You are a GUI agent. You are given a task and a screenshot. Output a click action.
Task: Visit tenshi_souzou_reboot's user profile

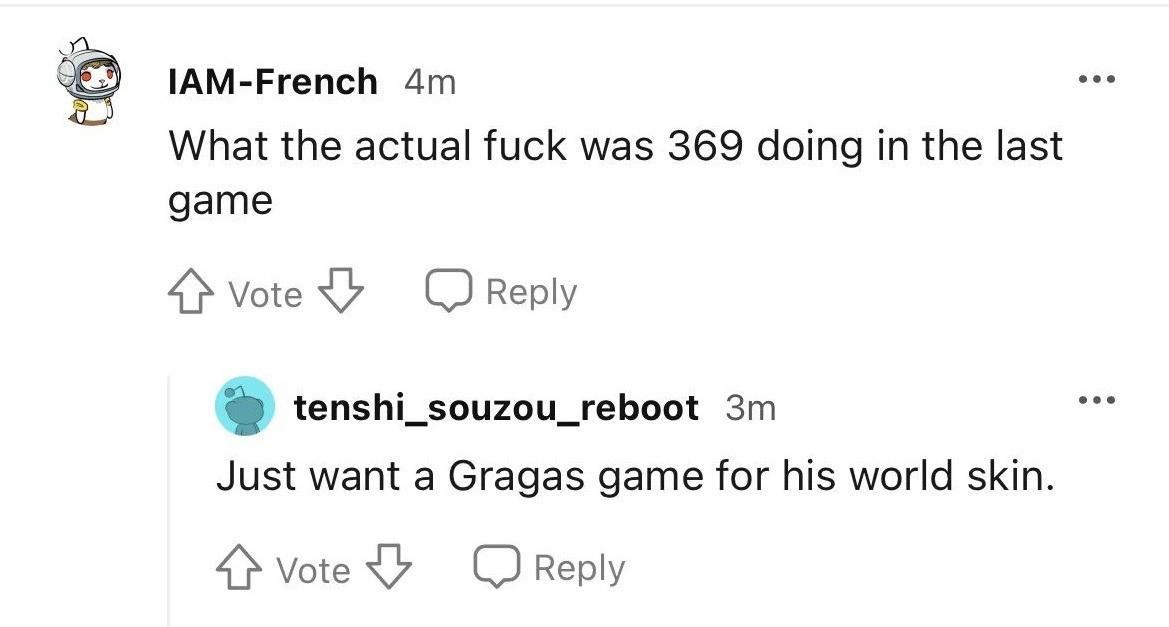click(x=497, y=408)
